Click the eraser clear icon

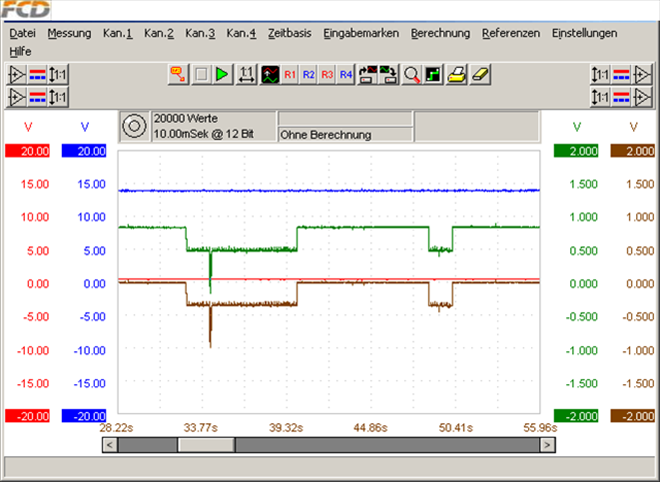coord(479,75)
